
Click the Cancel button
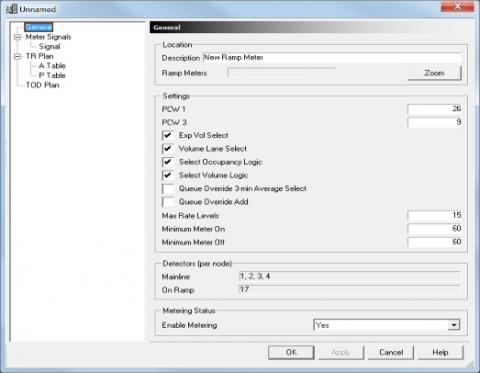[x=391, y=352]
